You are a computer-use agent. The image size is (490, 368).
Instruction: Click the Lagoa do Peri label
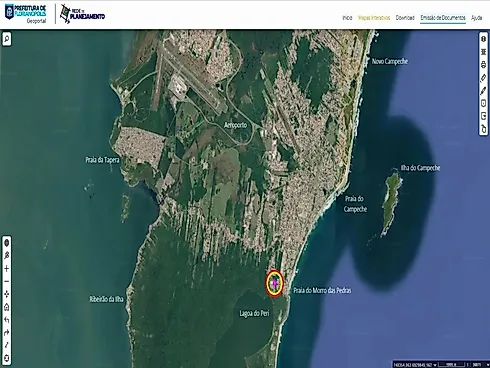(x=254, y=313)
